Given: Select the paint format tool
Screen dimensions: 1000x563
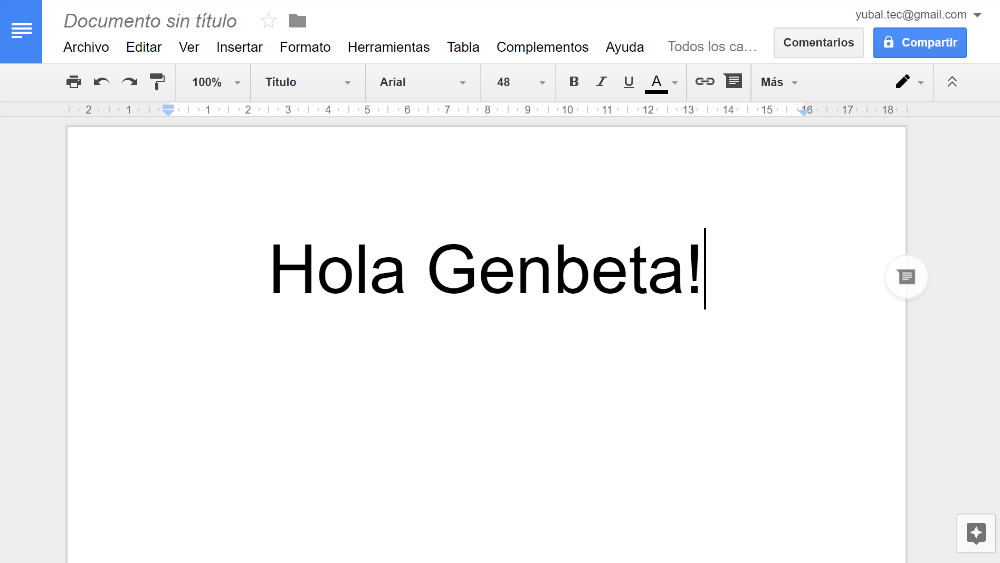Looking at the screenshot, I should coord(157,82).
